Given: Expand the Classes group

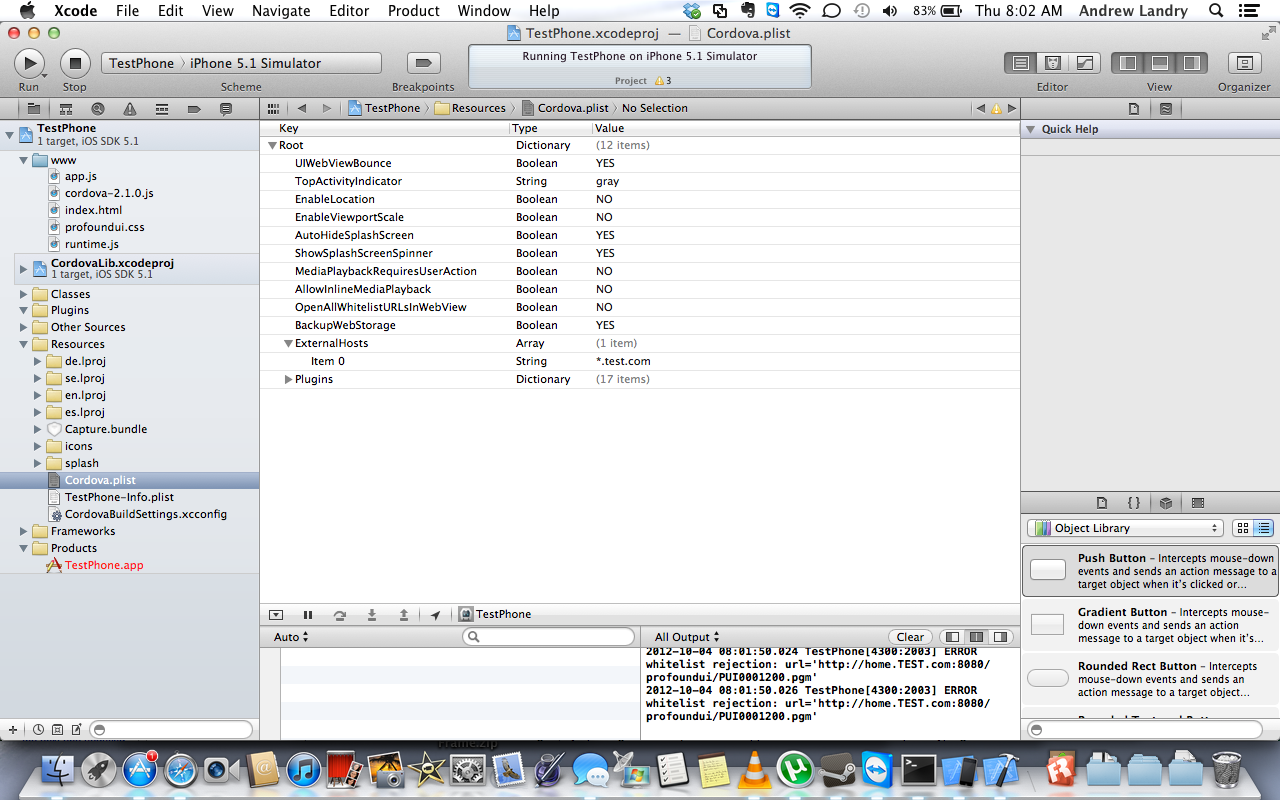Looking at the screenshot, I should point(24,294).
